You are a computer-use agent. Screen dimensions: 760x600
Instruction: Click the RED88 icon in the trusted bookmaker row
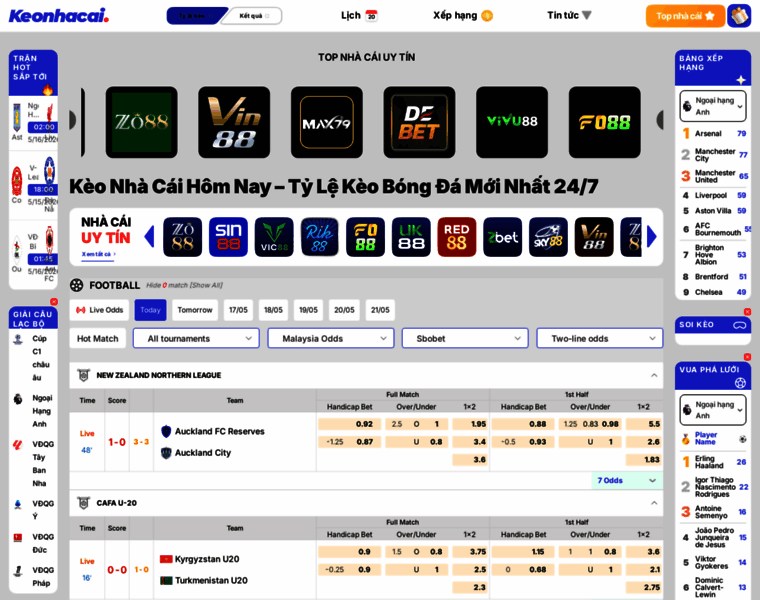[x=457, y=237]
